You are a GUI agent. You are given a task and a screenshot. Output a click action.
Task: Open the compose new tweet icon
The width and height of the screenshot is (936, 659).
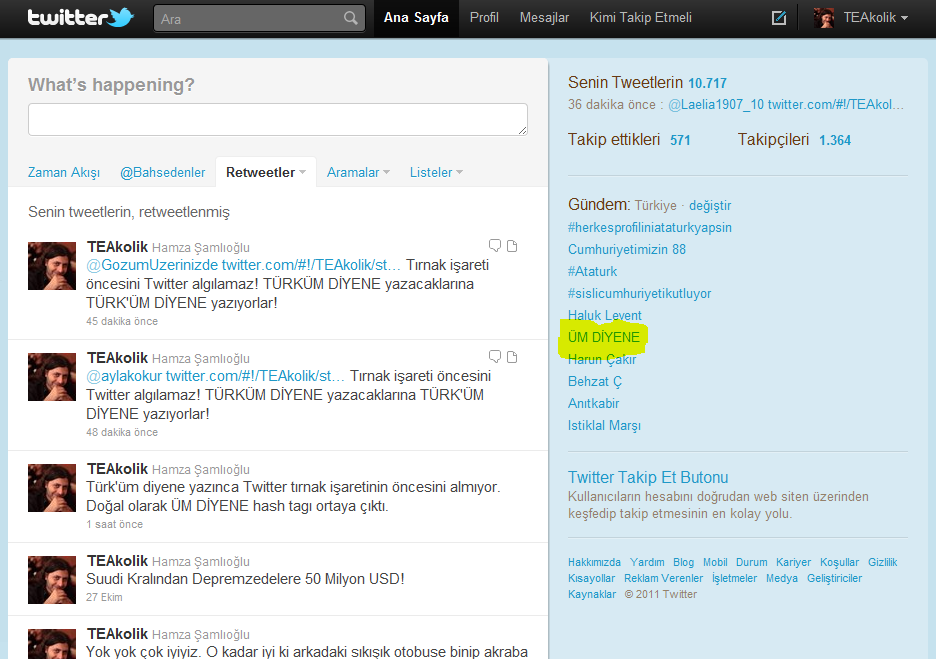click(779, 18)
